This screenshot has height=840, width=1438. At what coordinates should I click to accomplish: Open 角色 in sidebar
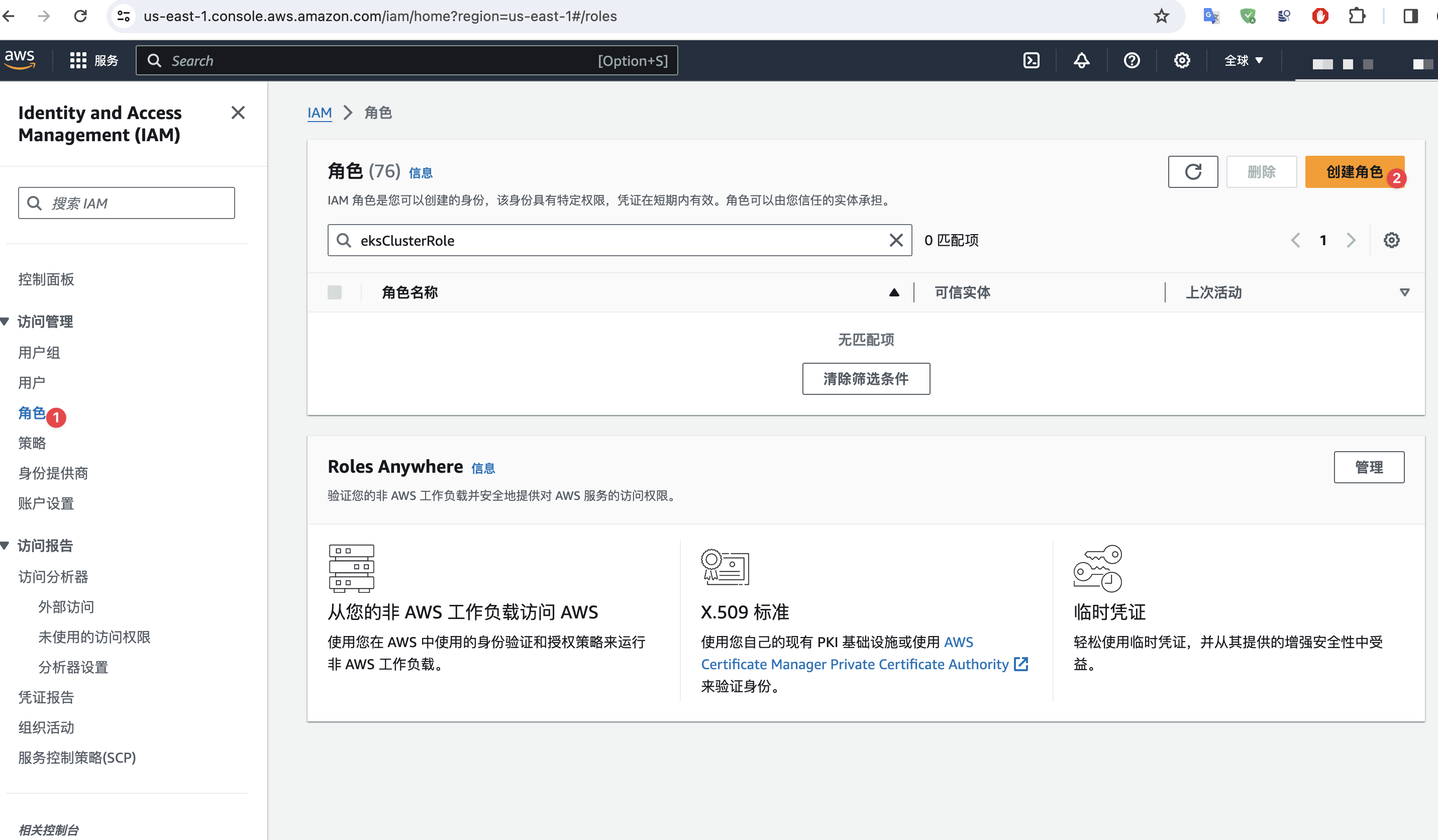[x=32, y=413]
